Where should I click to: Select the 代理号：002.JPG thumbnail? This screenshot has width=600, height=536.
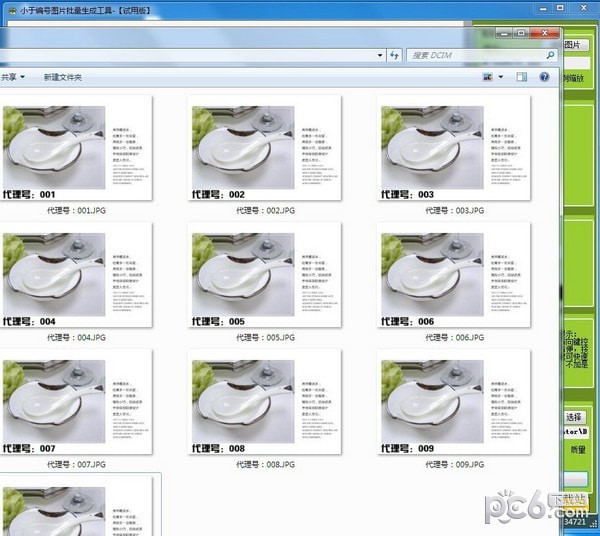click(266, 148)
